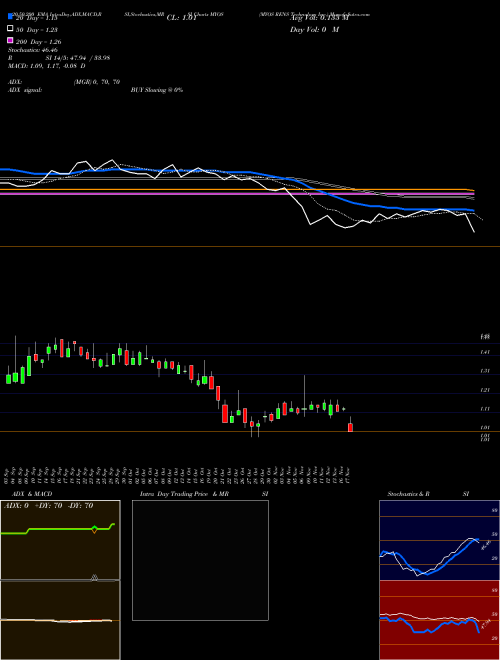Open the red RSI chart panel

439,620
